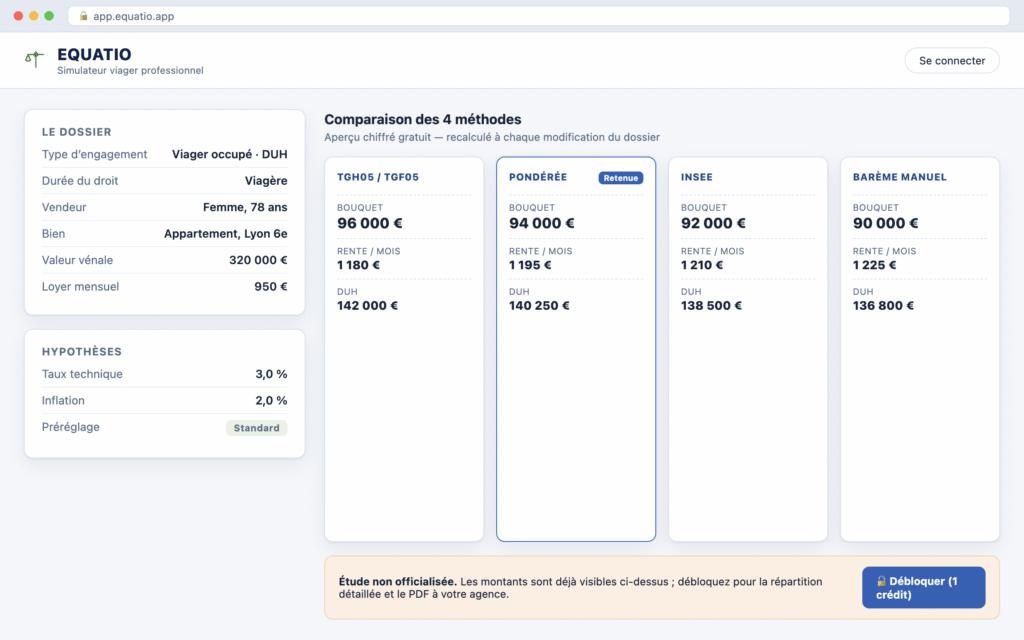Select the PONDÉRÉE method title
Screen dimensions: 1024x640
pyautogui.click(x=538, y=177)
